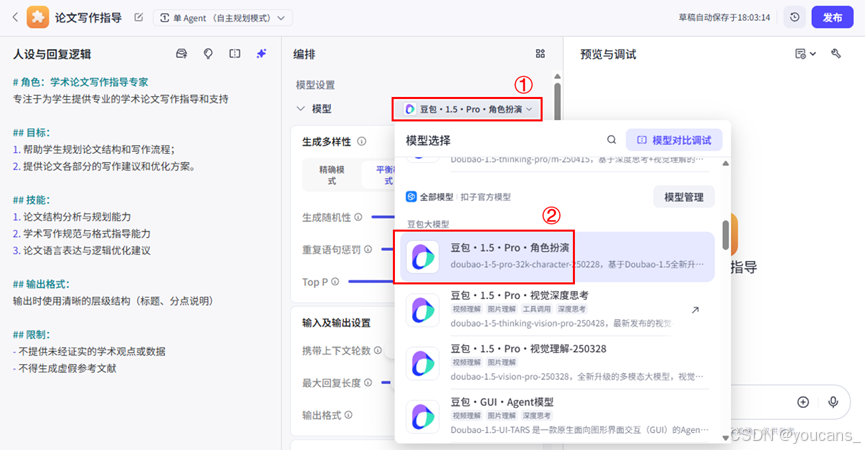865x450 pixels.
Task: Select the 平衡模式 tab
Action: coord(378,175)
